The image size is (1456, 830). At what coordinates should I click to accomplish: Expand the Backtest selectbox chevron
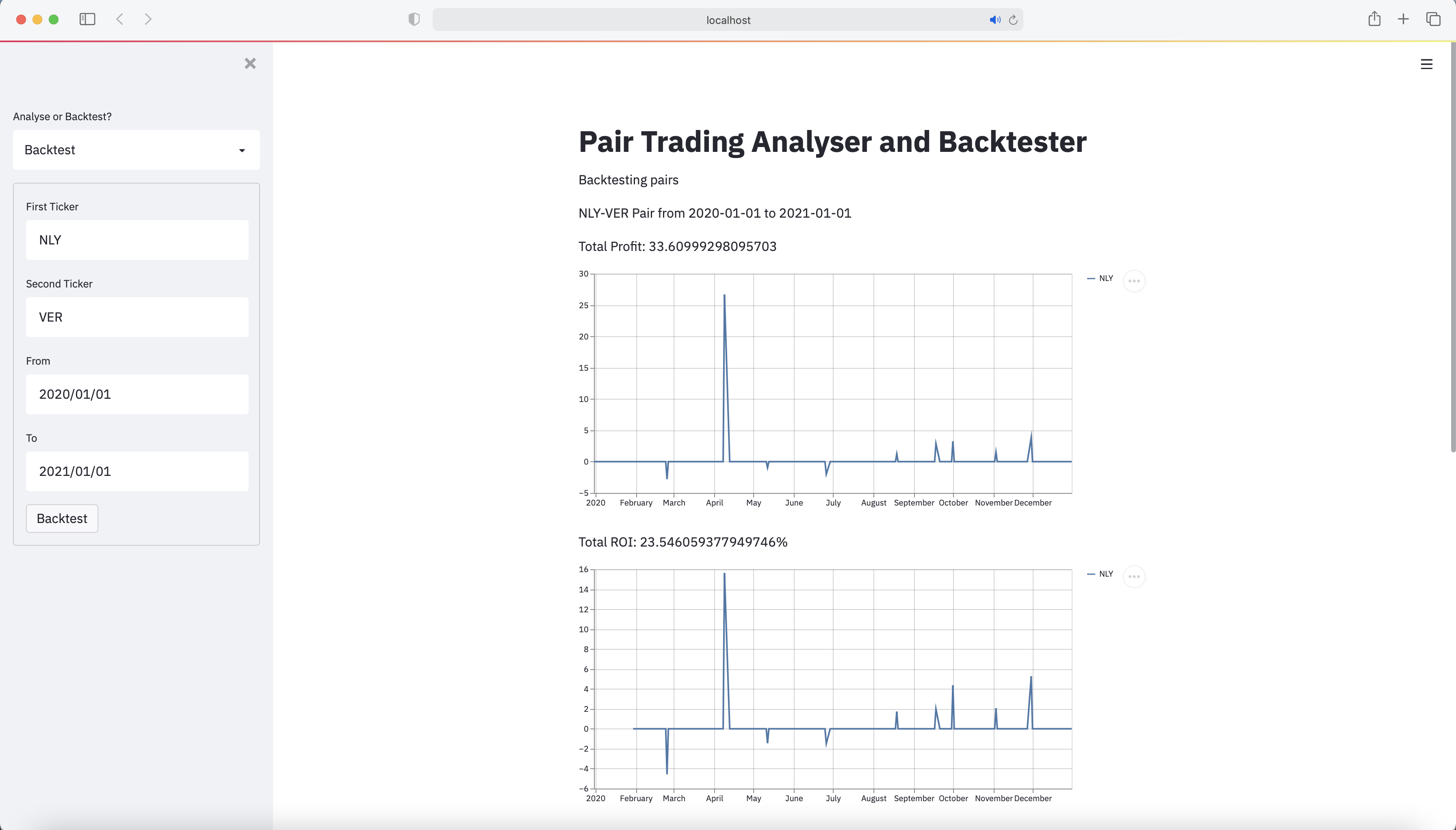(241, 151)
